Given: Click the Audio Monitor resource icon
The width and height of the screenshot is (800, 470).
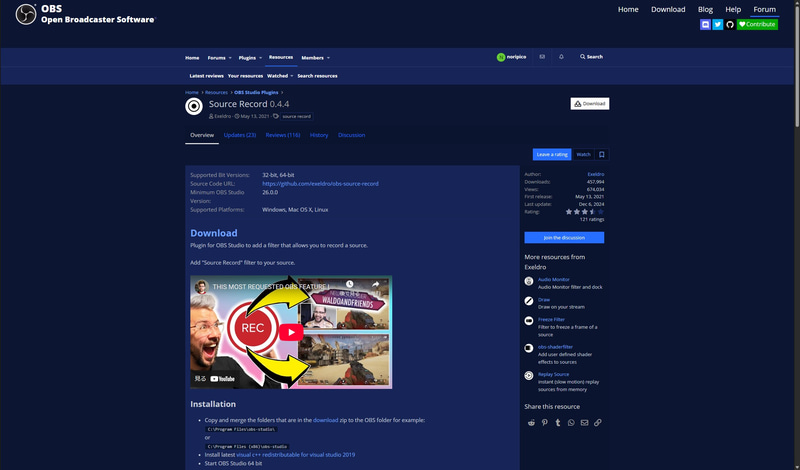Looking at the screenshot, I should click(529, 281).
